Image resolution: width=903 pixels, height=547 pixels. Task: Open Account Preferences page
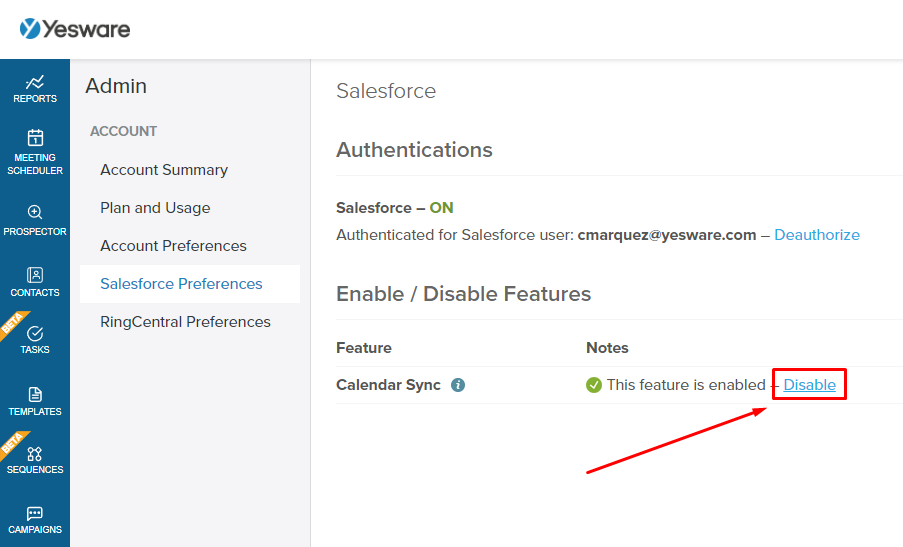pos(173,246)
